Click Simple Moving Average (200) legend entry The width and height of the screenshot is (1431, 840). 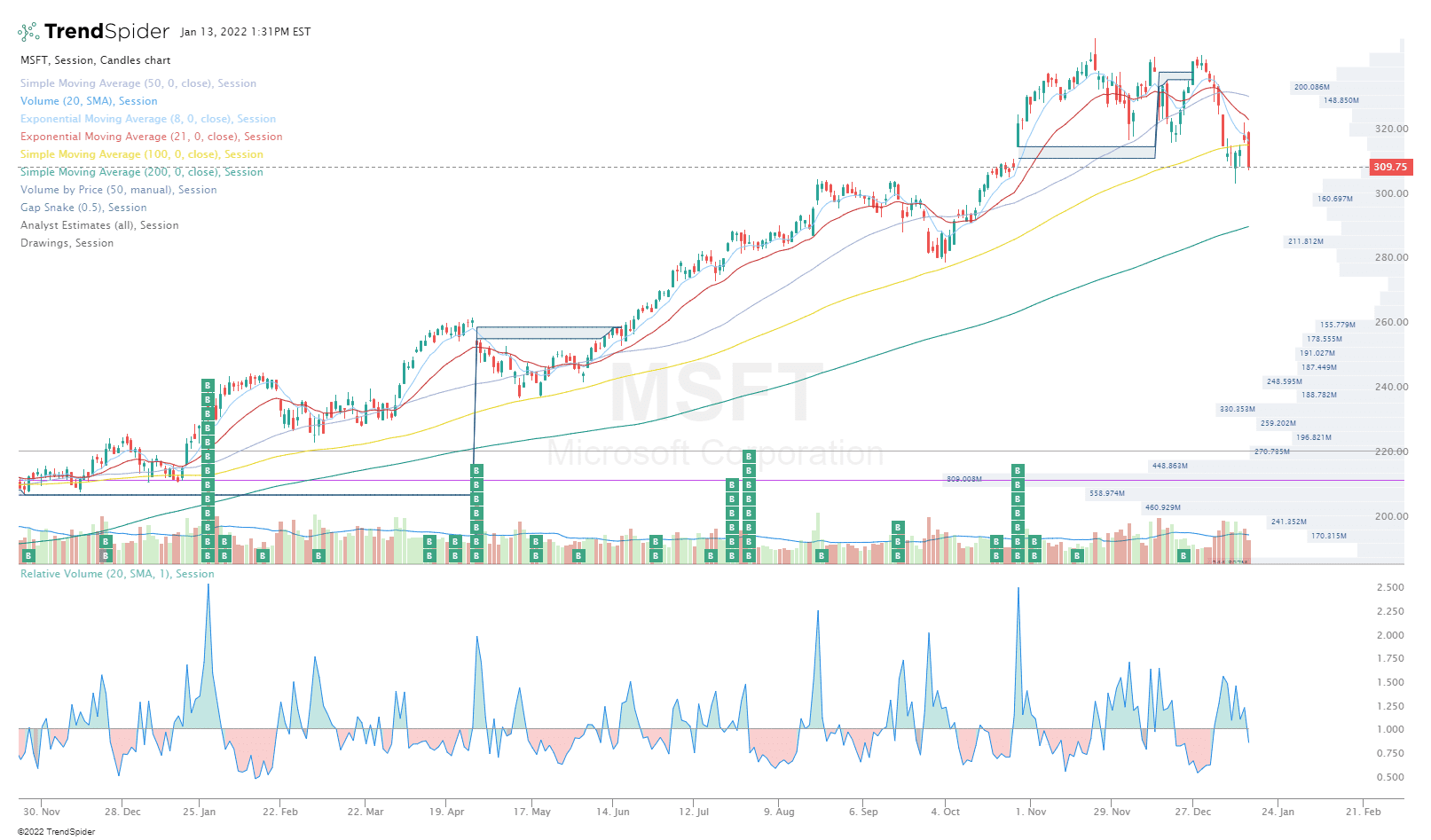pos(142,172)
